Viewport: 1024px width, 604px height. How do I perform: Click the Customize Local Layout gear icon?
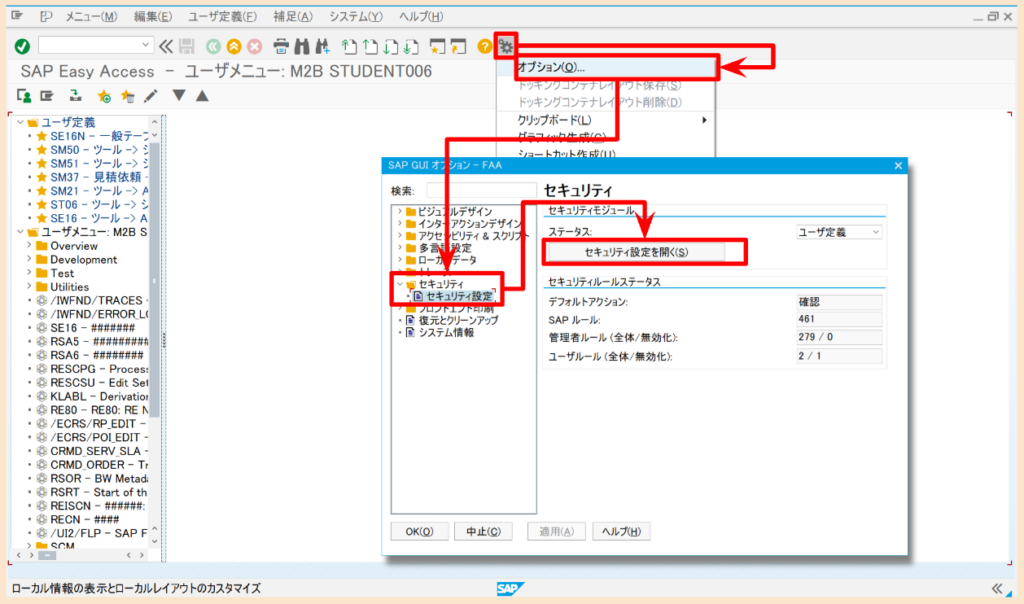coord(505,46)
